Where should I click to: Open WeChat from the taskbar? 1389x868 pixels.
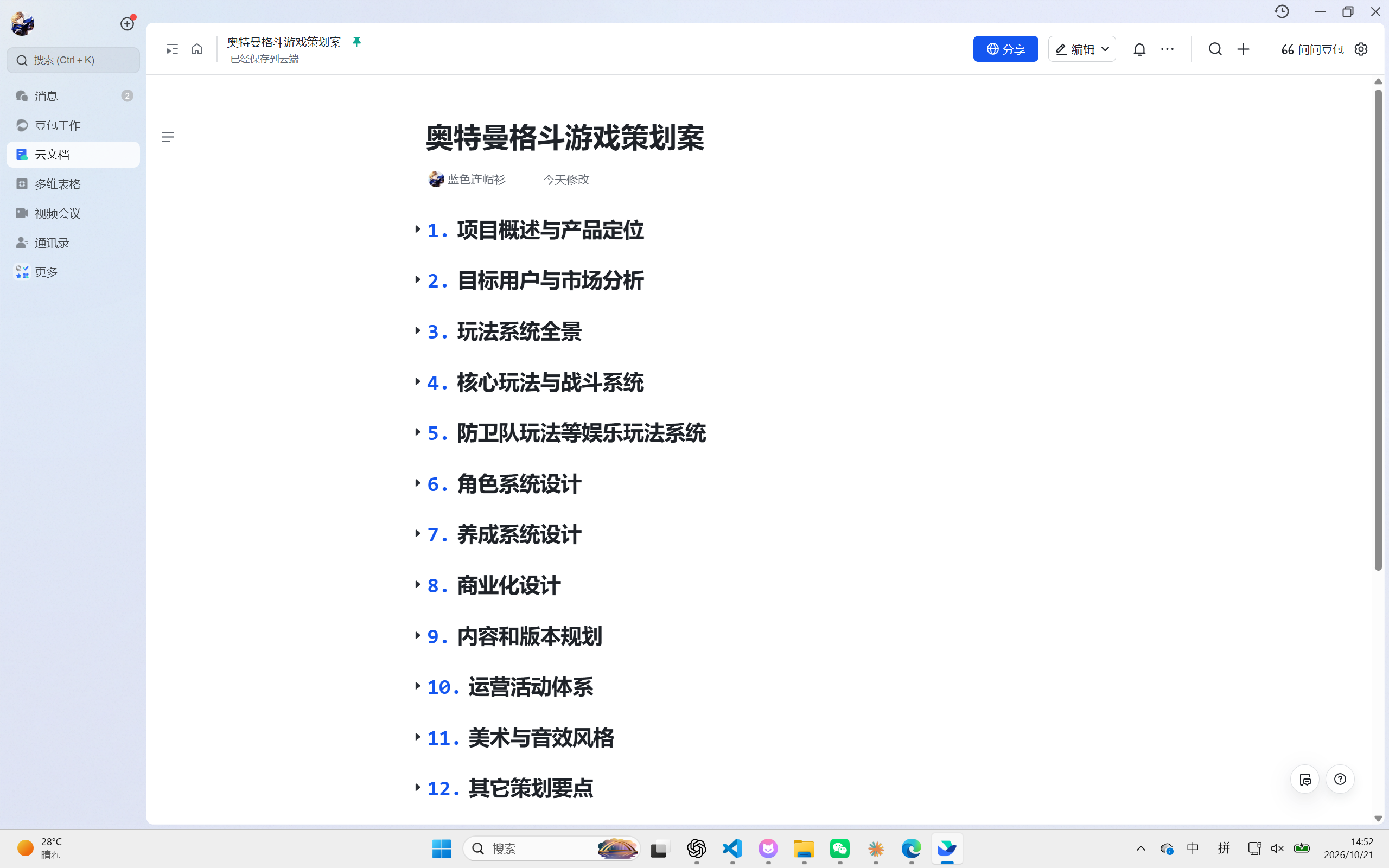[x=840, y=848]
